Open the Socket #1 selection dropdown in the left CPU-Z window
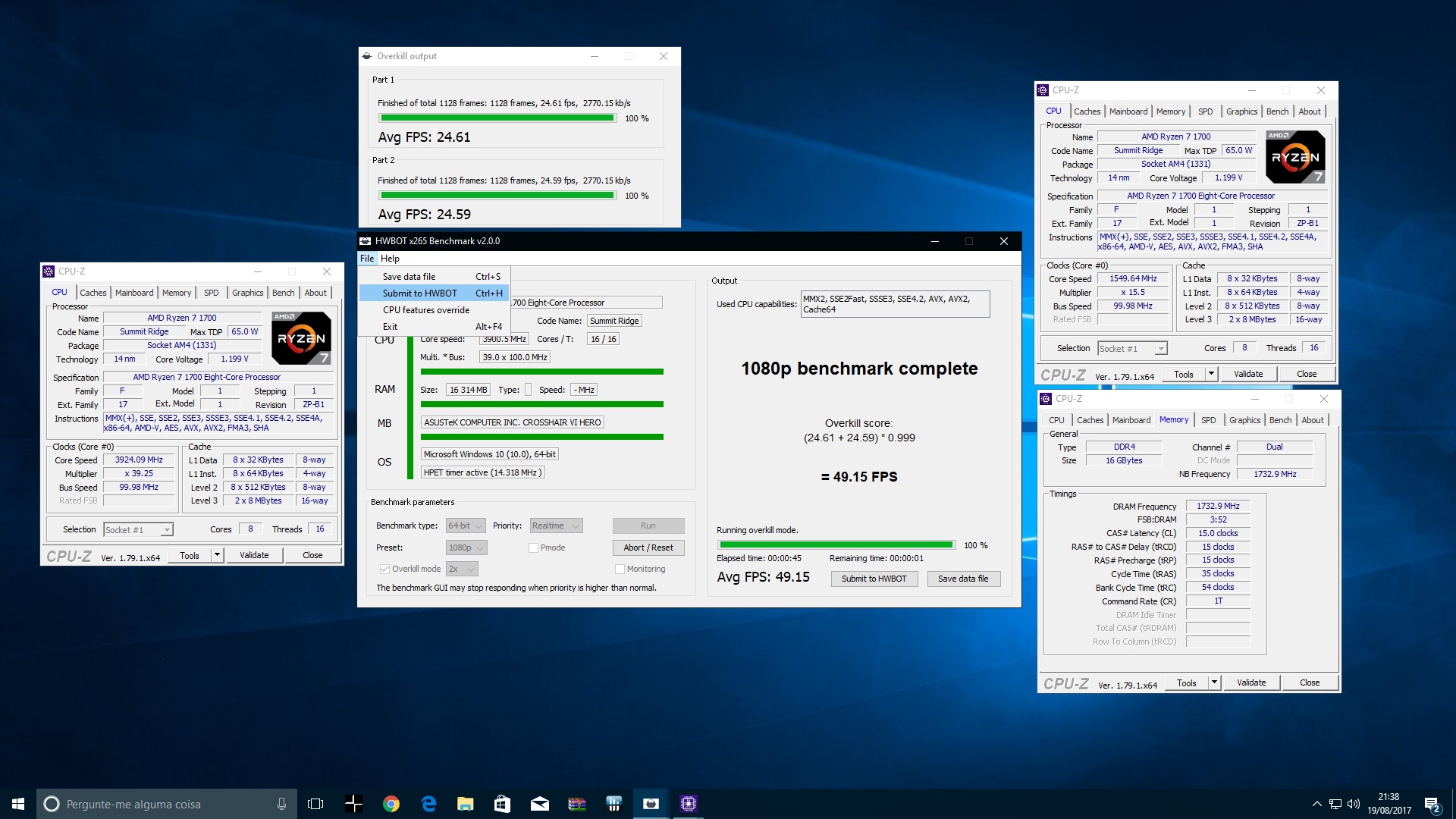The image size is (1456, 819). point(138,529)
